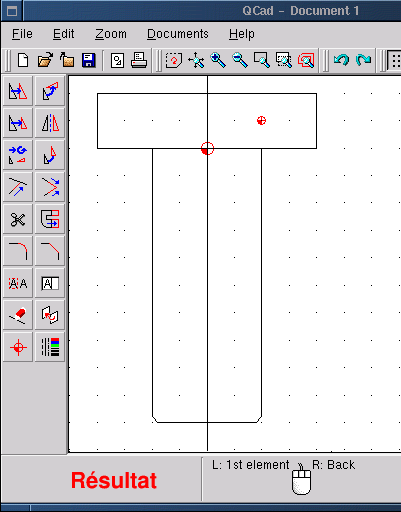Click the Print icon
Screen dimensions: 401x512
click(139, 61)
